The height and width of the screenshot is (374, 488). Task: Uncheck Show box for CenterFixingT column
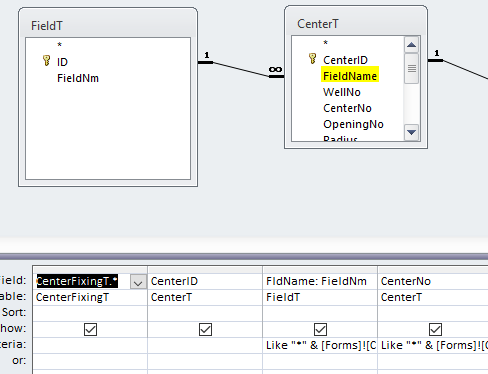(90, 329)
